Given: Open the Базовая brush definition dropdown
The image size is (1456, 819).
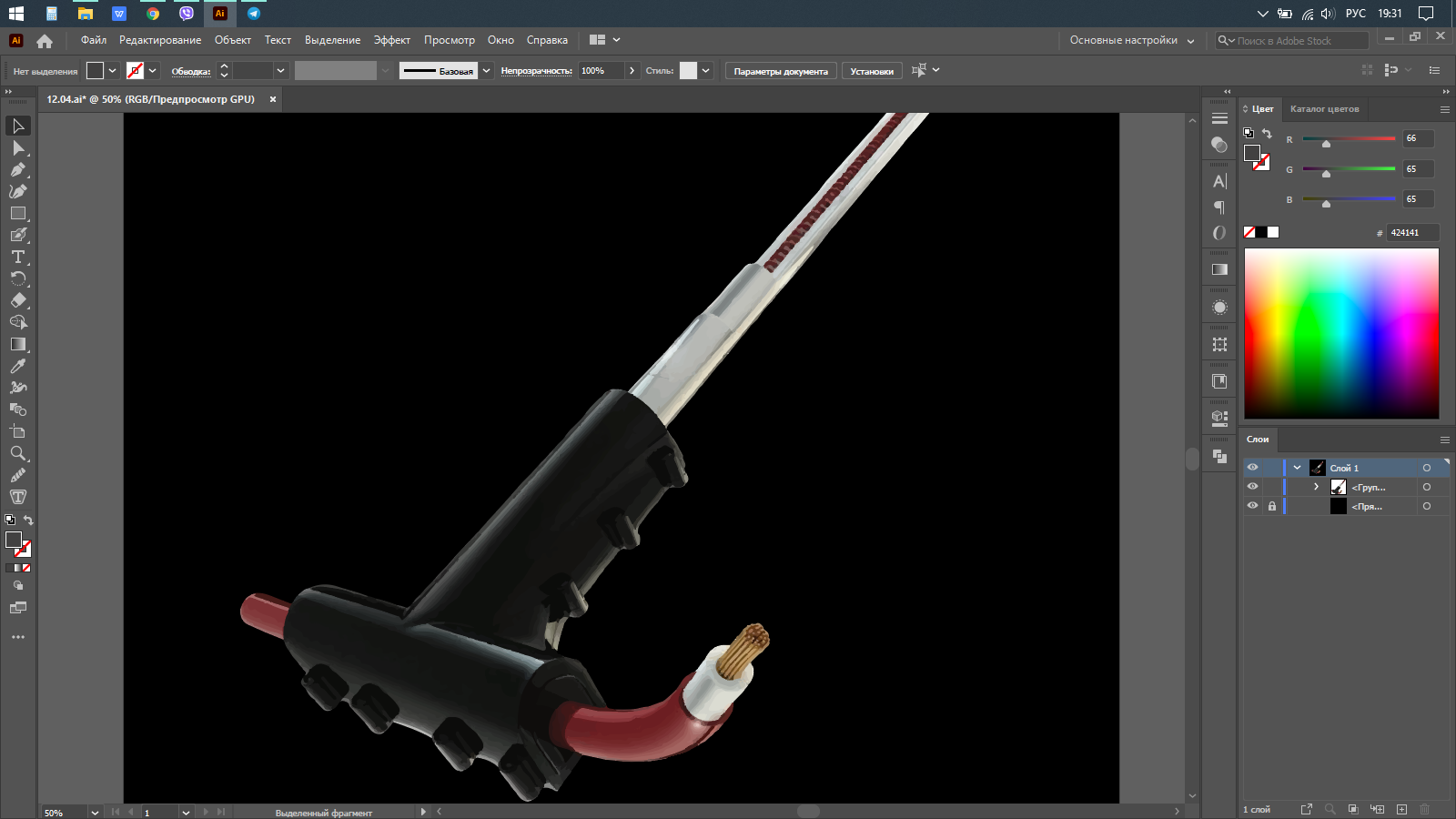Looking at the screenshot, I should tap(487, 70).
